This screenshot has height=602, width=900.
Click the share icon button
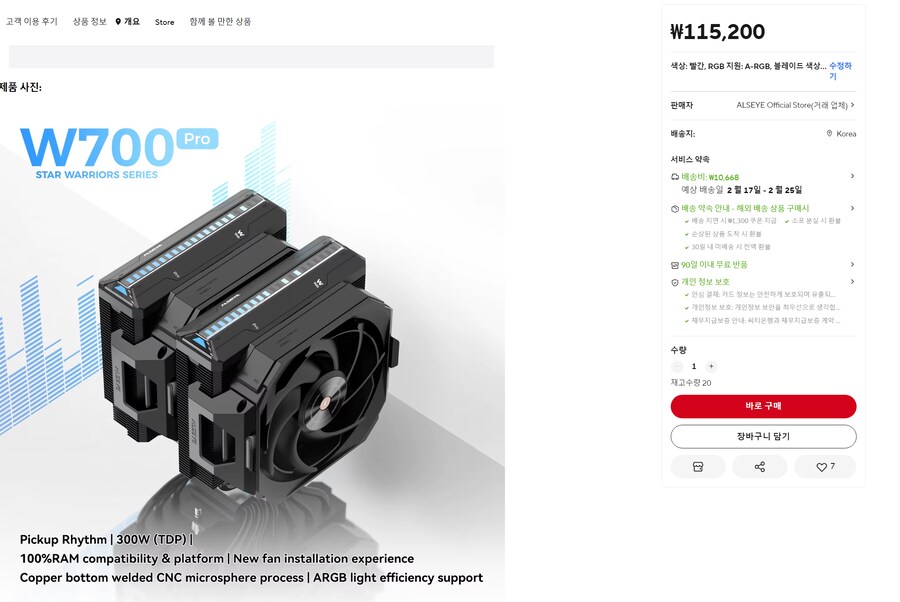click(x=759, y=467)
